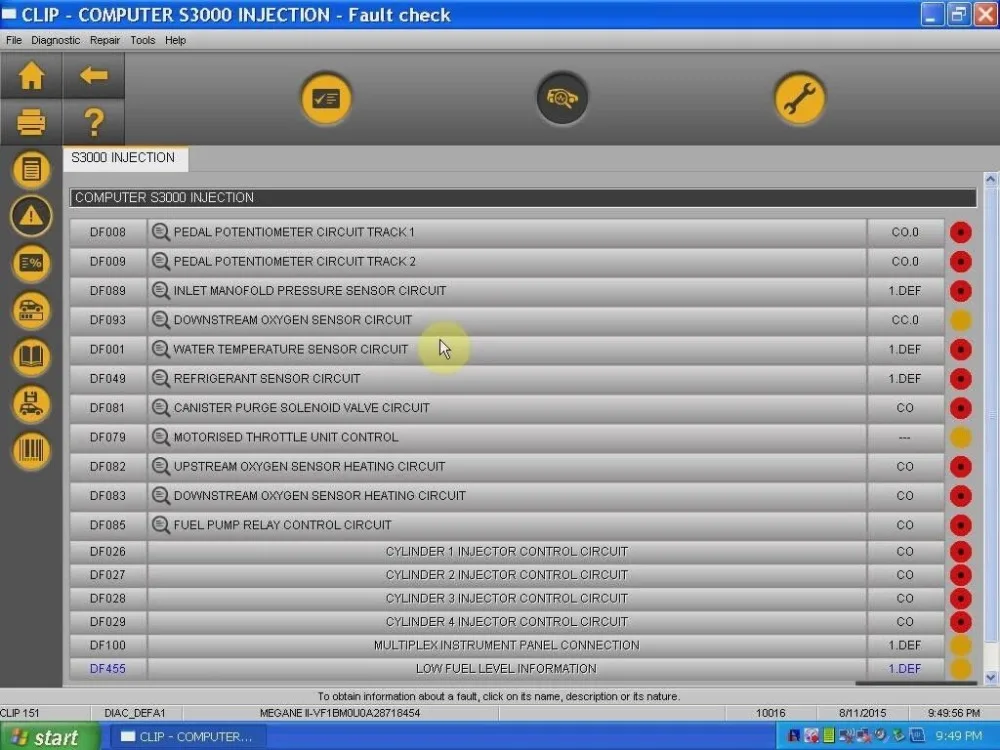Select the warning triangle fault icon

point(31,216)
